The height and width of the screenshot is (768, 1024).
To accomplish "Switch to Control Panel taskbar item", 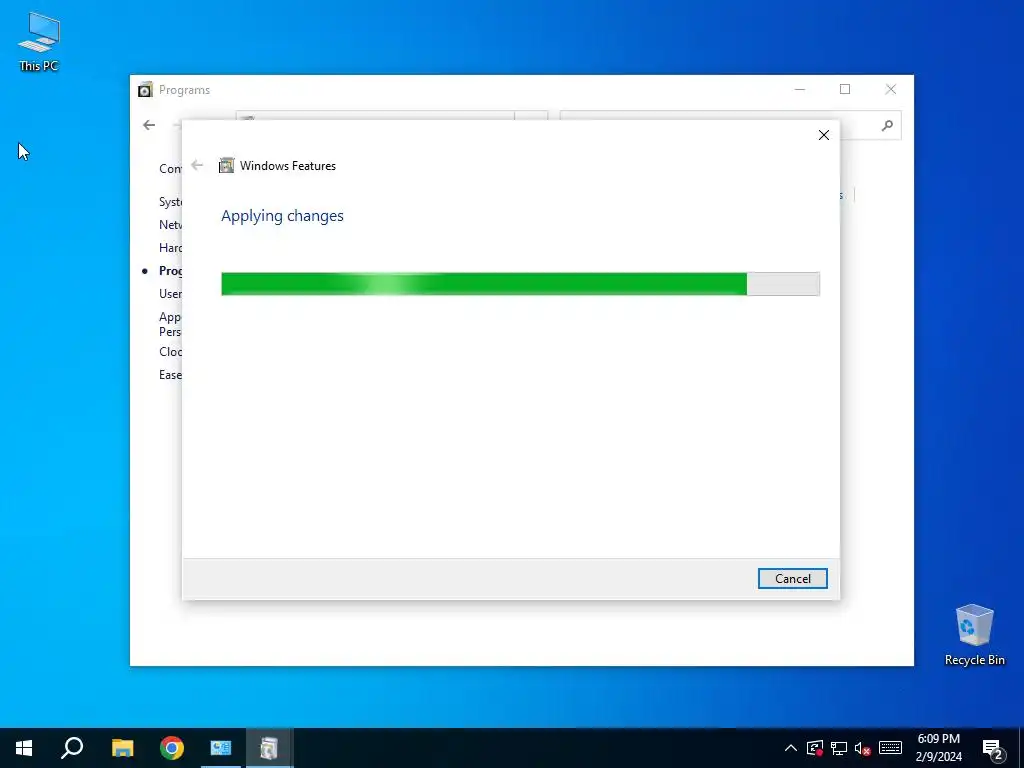I will point(221,748).
